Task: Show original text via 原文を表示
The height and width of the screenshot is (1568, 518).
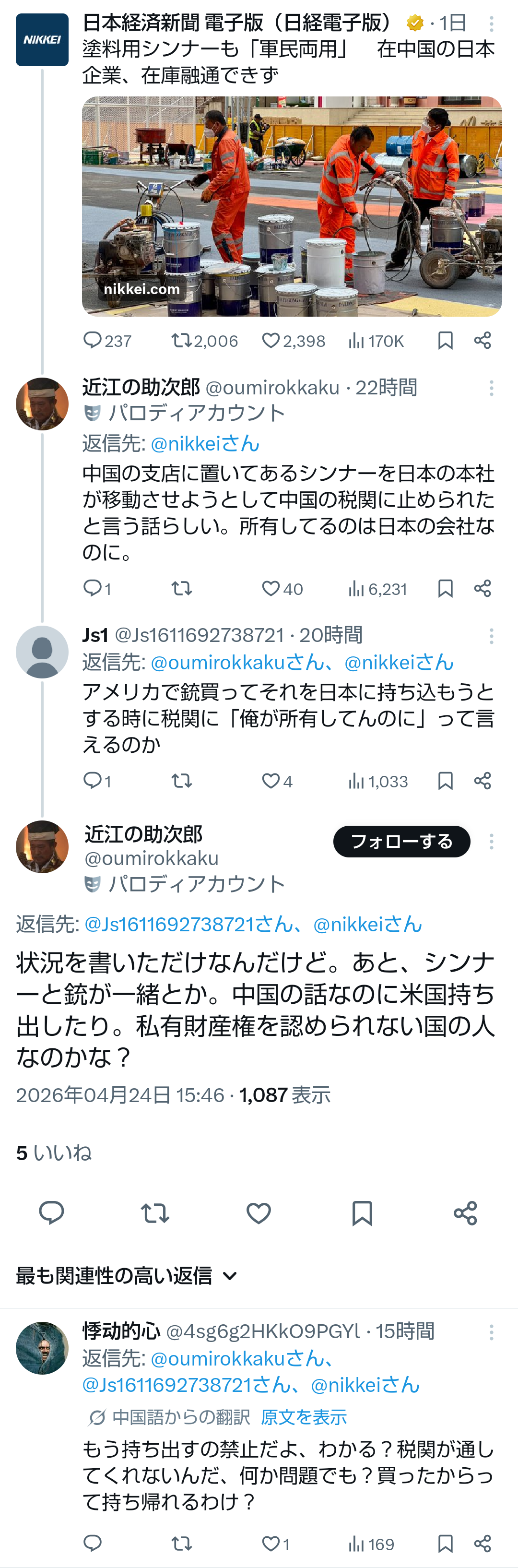Action: click(x=304, y=1417)
